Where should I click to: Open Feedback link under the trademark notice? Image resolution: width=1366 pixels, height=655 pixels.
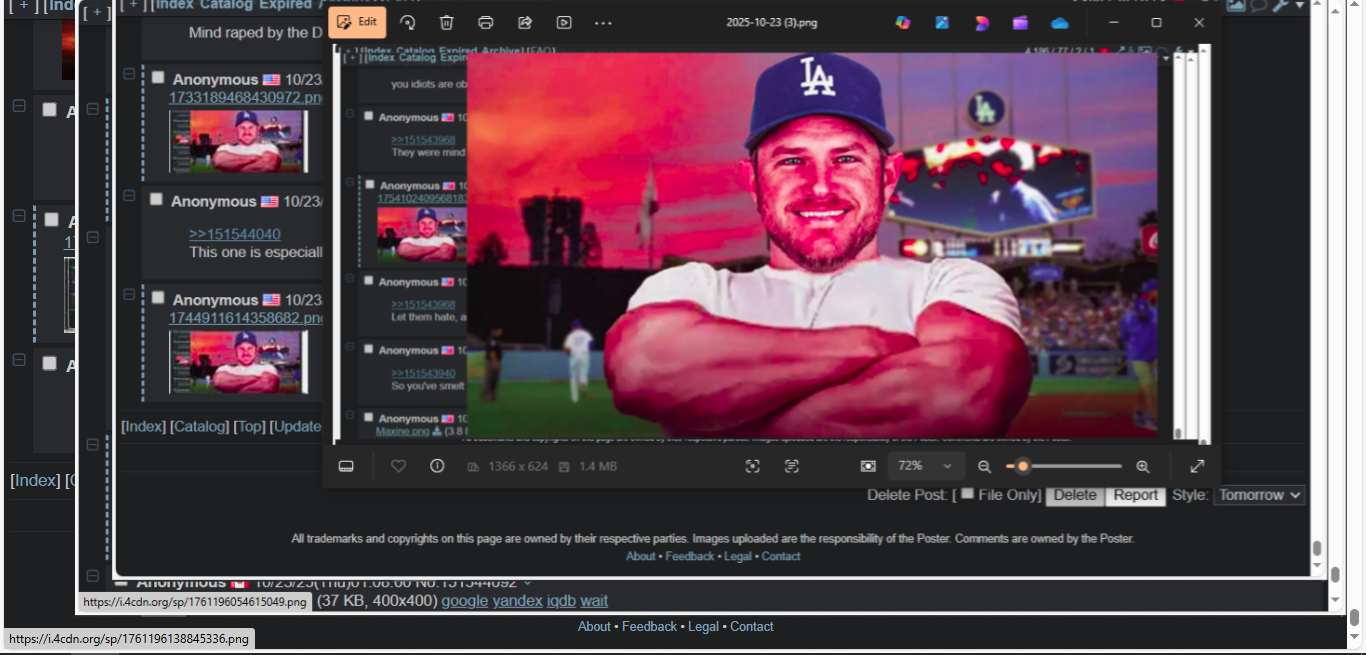690,556
